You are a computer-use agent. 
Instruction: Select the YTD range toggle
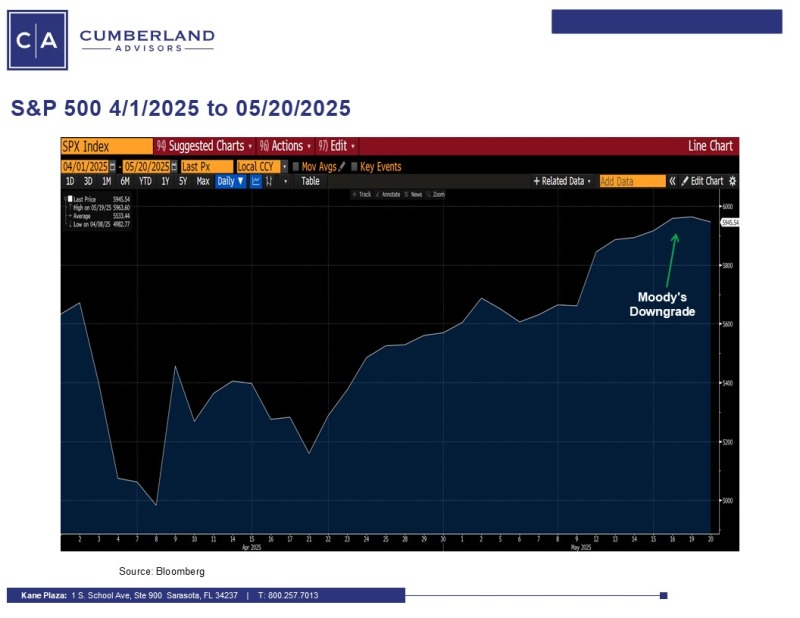point(145,181)
